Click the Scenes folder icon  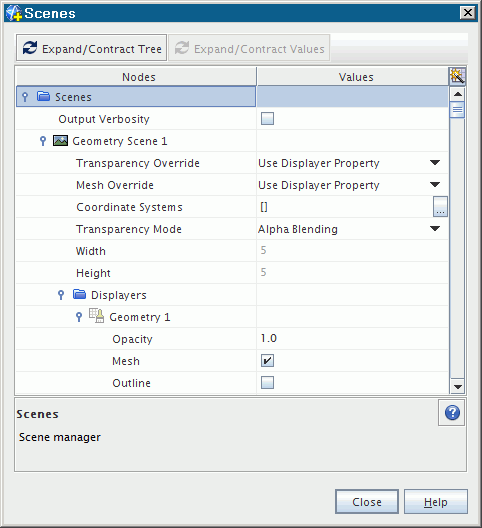pyautogui.click(x=43, y=97)
